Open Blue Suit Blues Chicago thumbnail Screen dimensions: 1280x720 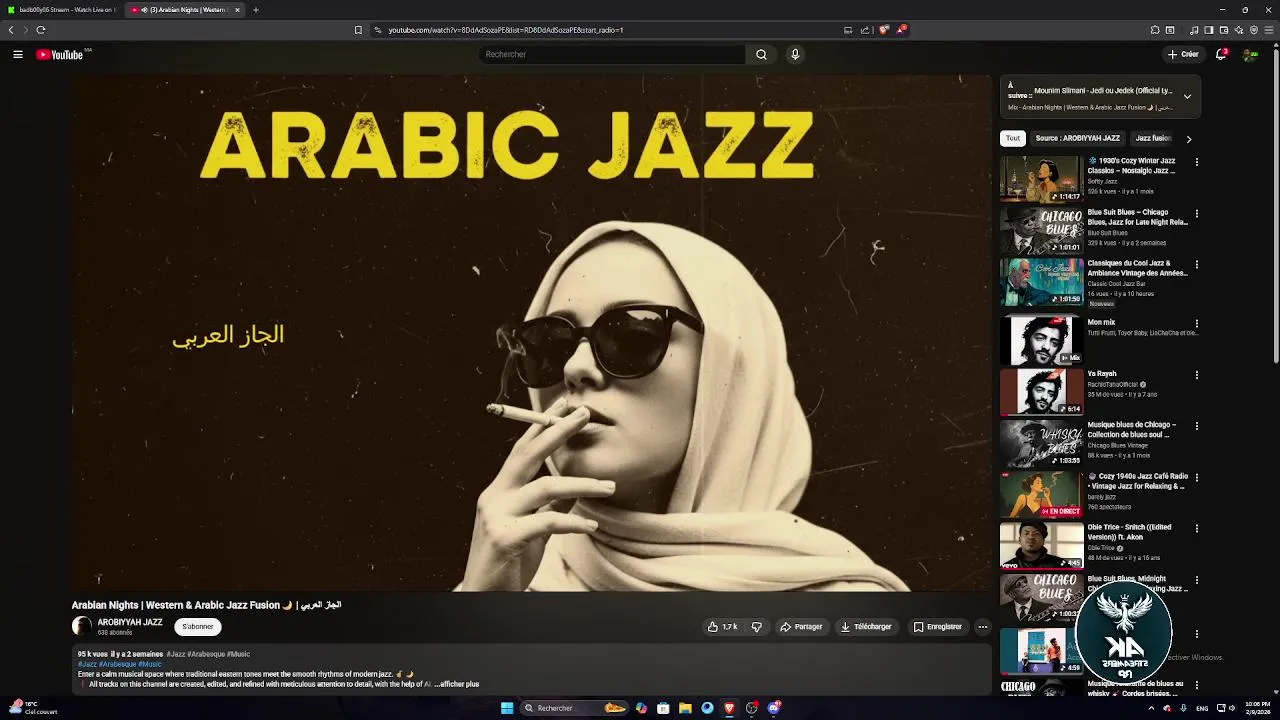(x=1041, y=230)
